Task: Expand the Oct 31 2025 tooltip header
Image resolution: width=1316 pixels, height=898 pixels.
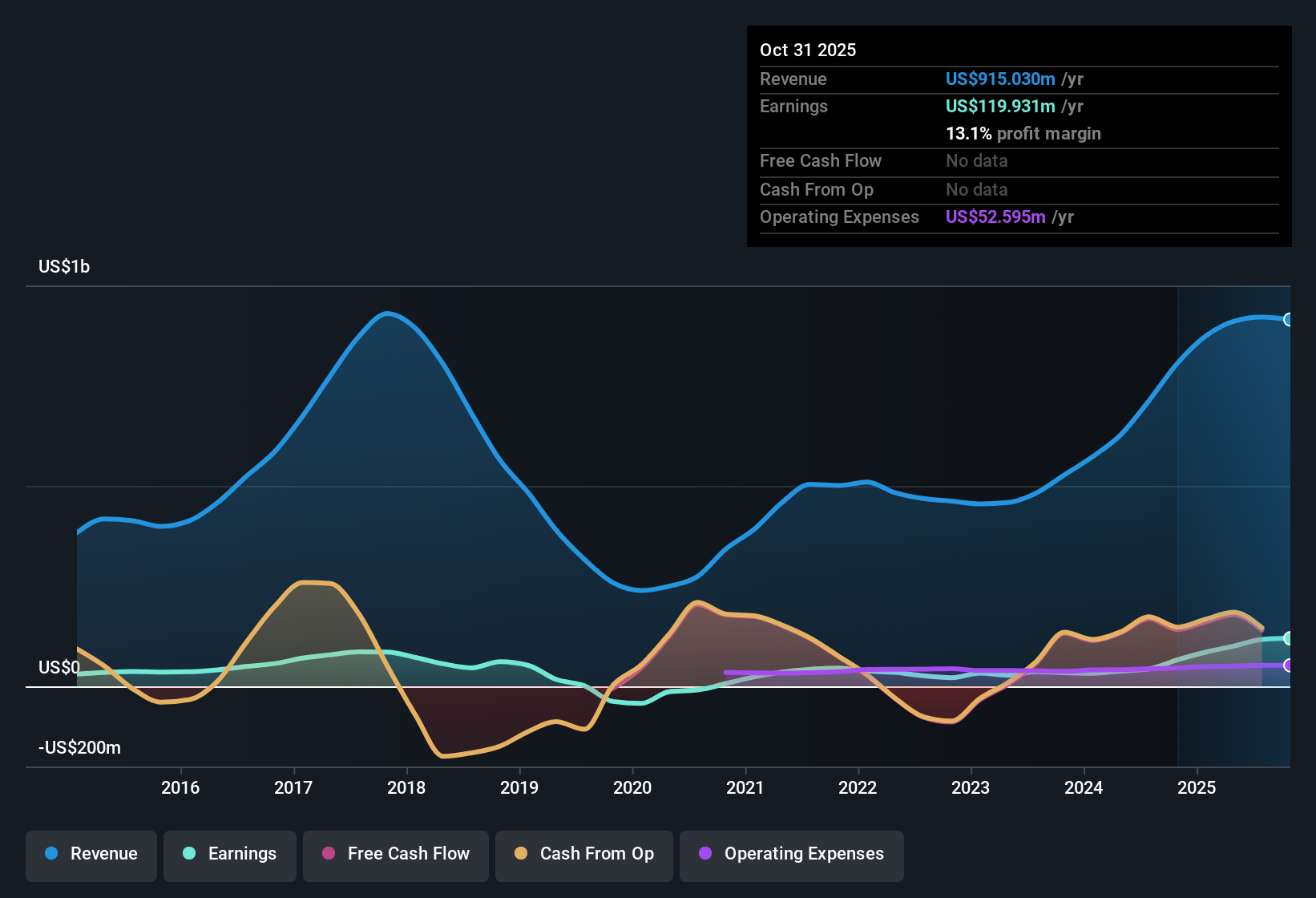Action: point(808,50)
